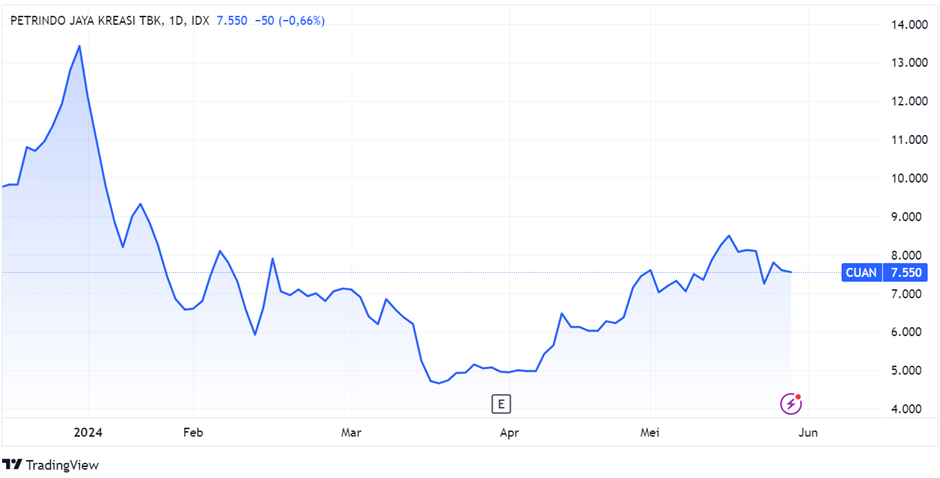940x478 pixels.
Task: Click the Jun time axis label
Action: tap(808, 432)
